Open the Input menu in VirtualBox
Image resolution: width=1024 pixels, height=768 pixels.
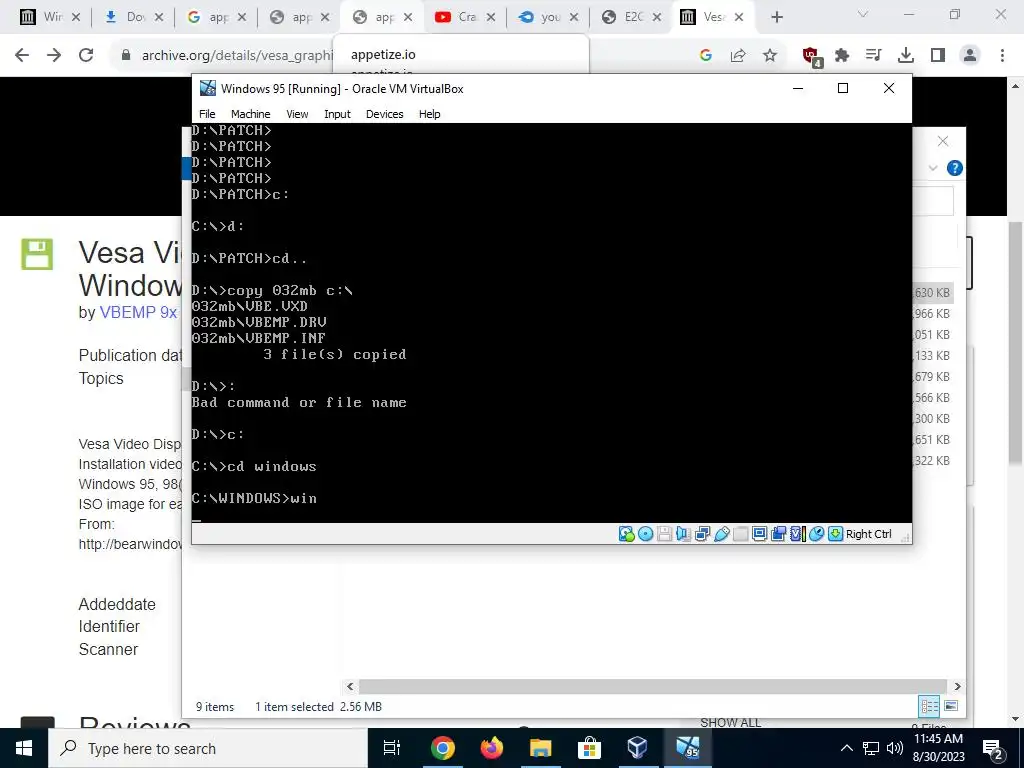[x=337, y=114]
